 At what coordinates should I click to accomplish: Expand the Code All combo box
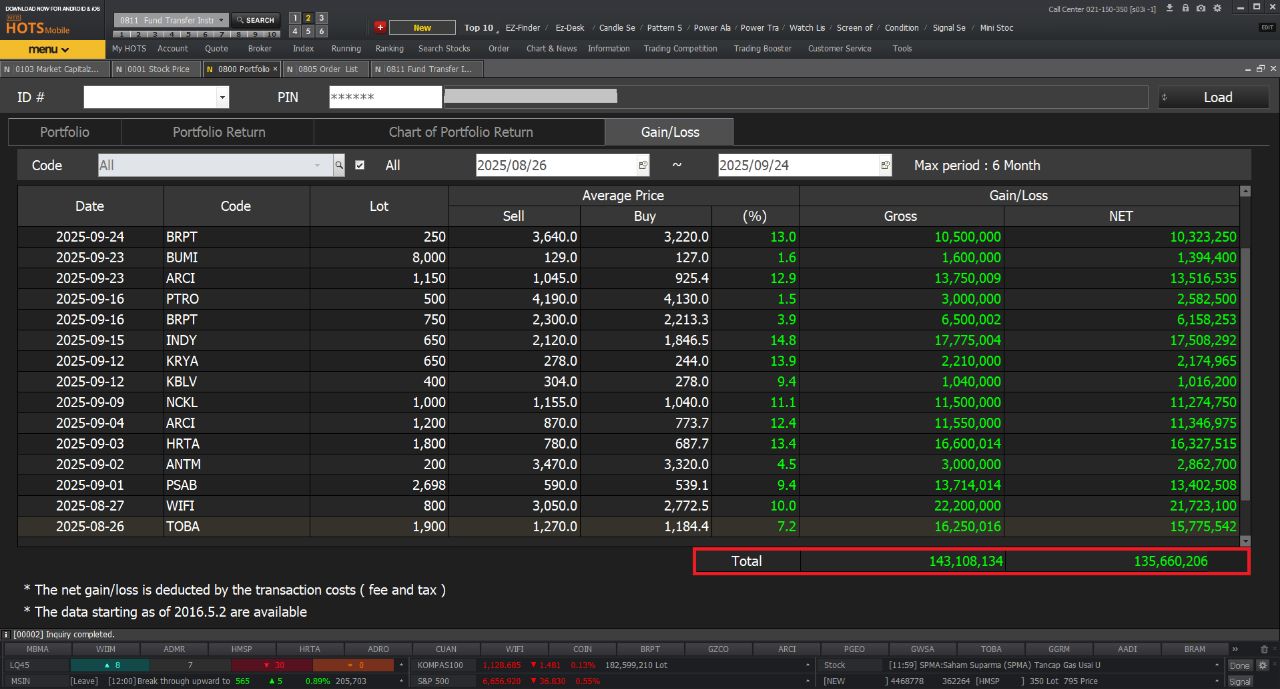[x=317, y=165]
